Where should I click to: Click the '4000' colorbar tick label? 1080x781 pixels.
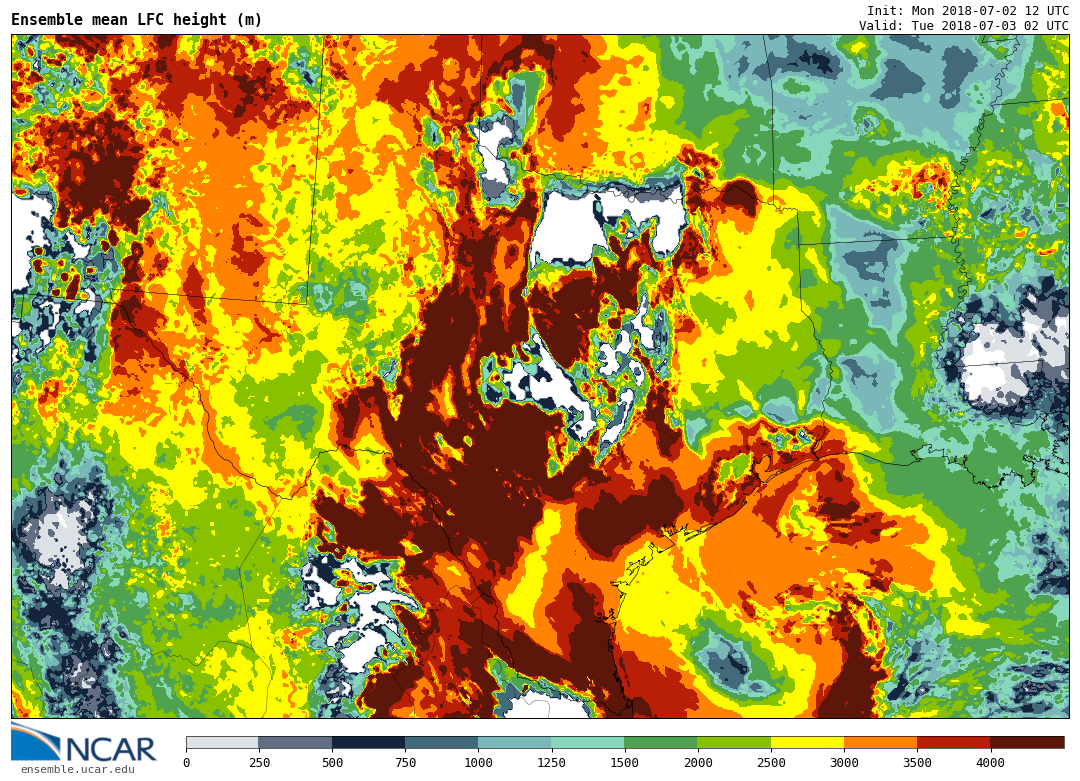point(990,763)
